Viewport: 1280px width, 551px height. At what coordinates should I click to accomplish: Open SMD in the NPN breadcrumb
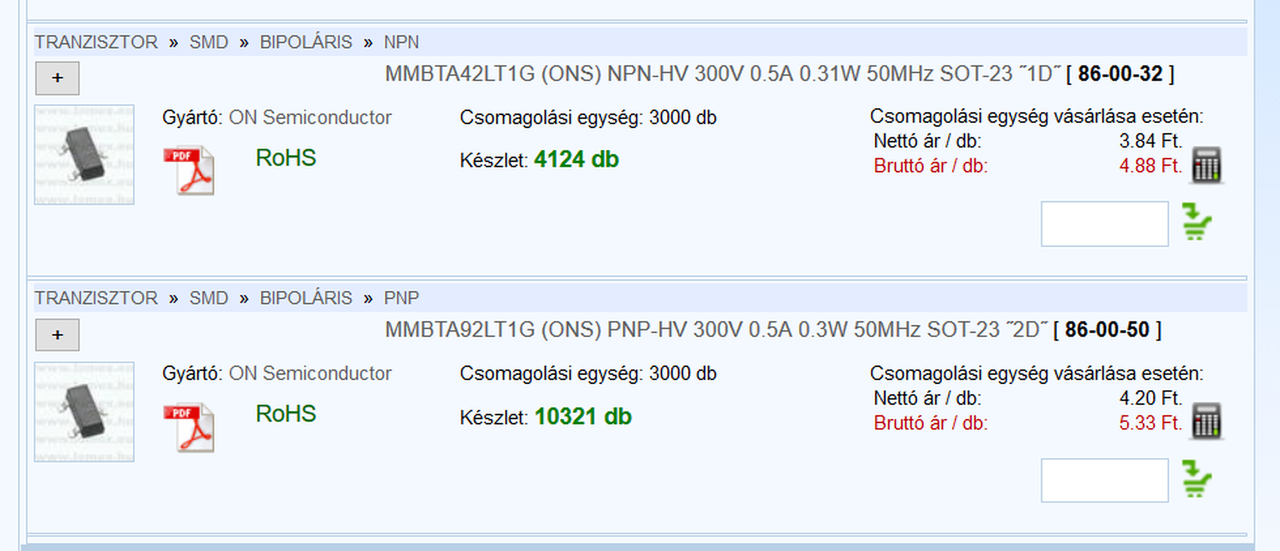click(x=209, y=42)
